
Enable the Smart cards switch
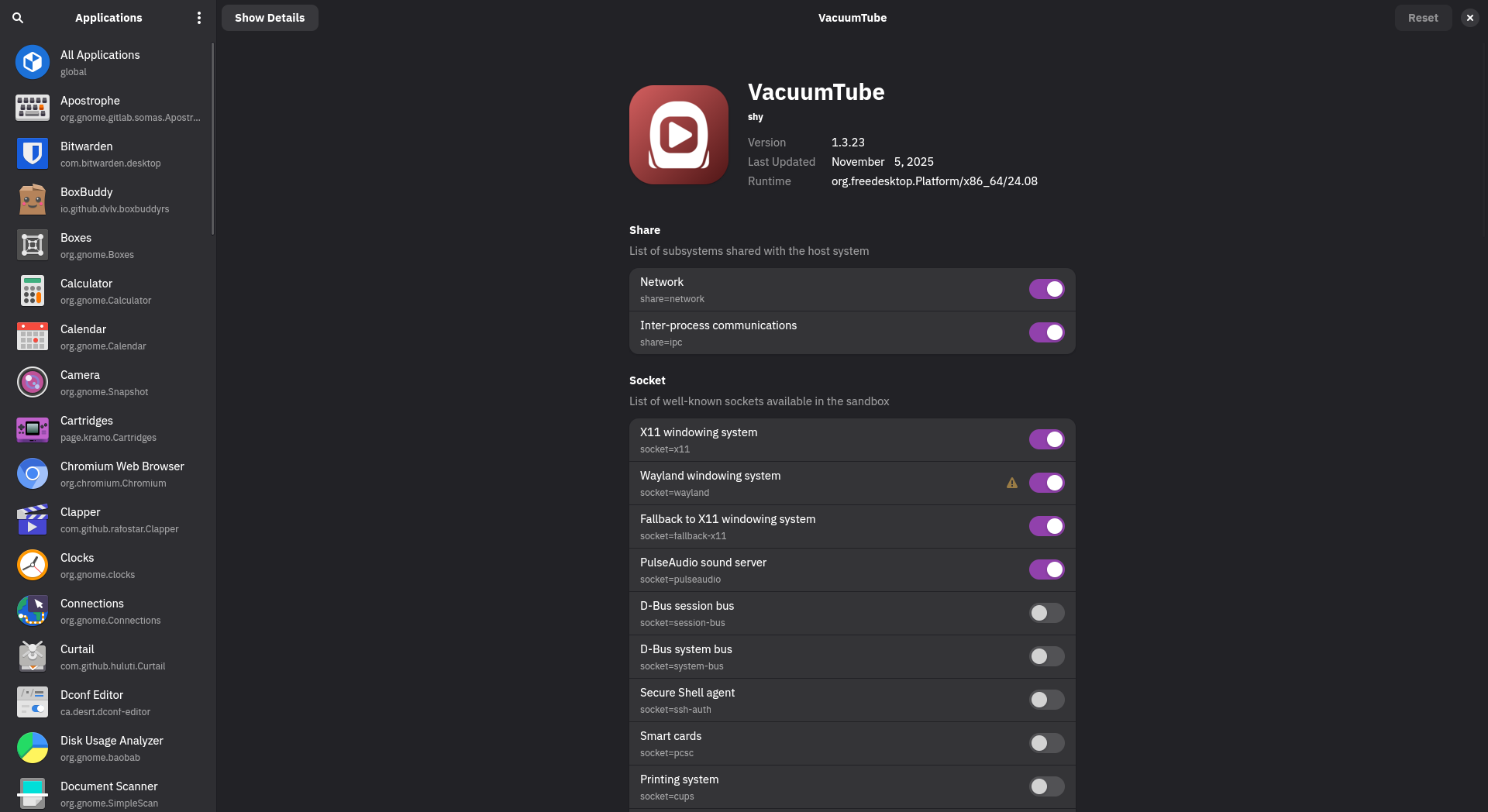(1046, 743)
